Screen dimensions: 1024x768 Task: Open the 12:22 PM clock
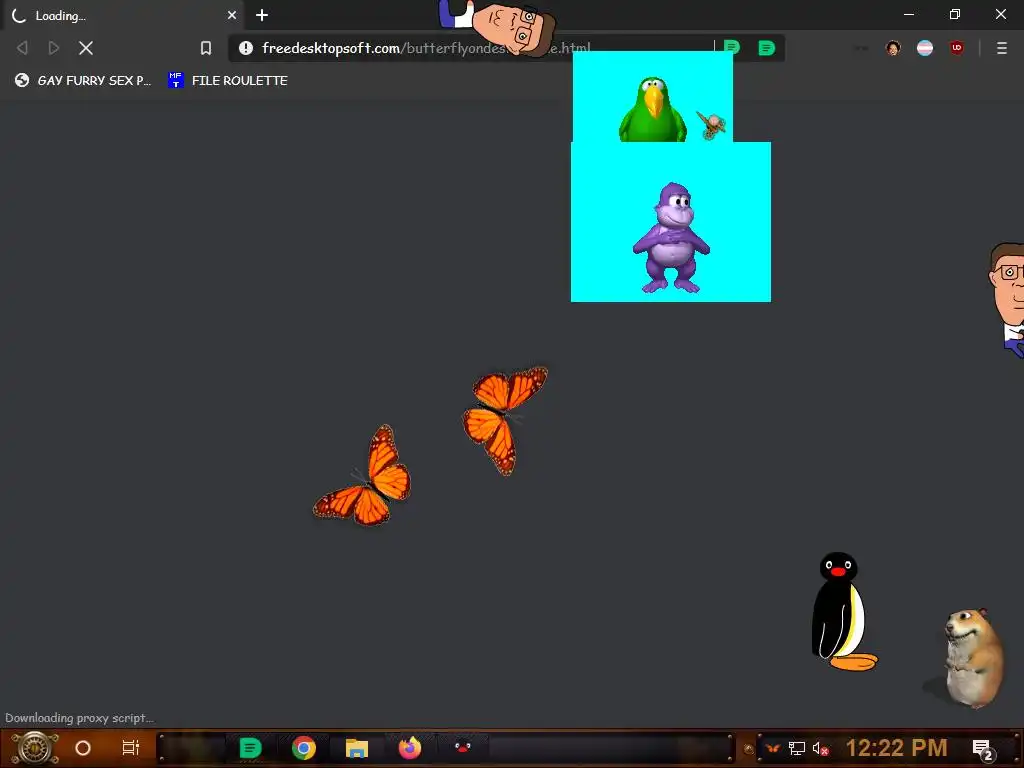(x=897, y=748)
